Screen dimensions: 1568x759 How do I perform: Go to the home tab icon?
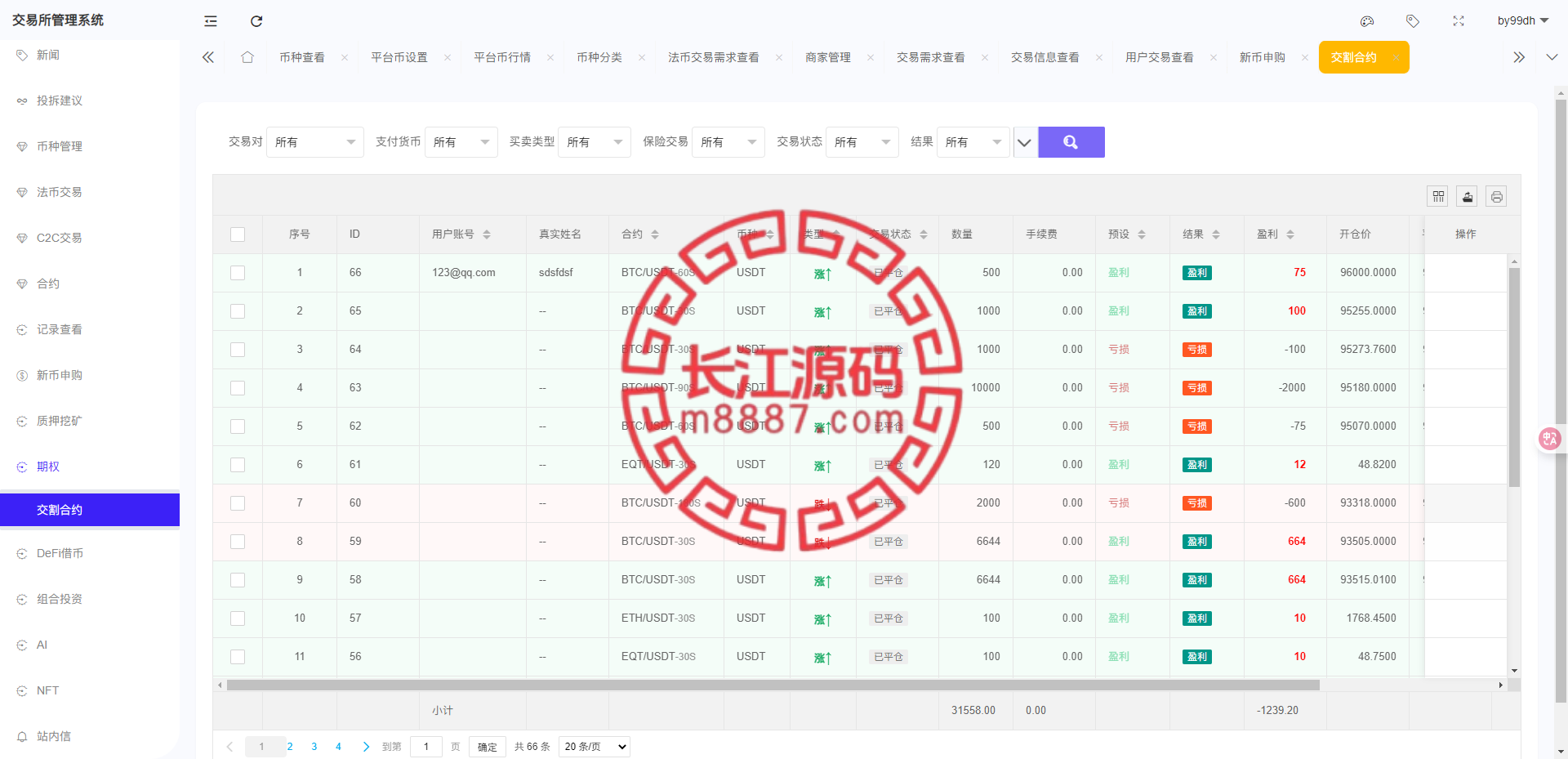coord(247,57)
